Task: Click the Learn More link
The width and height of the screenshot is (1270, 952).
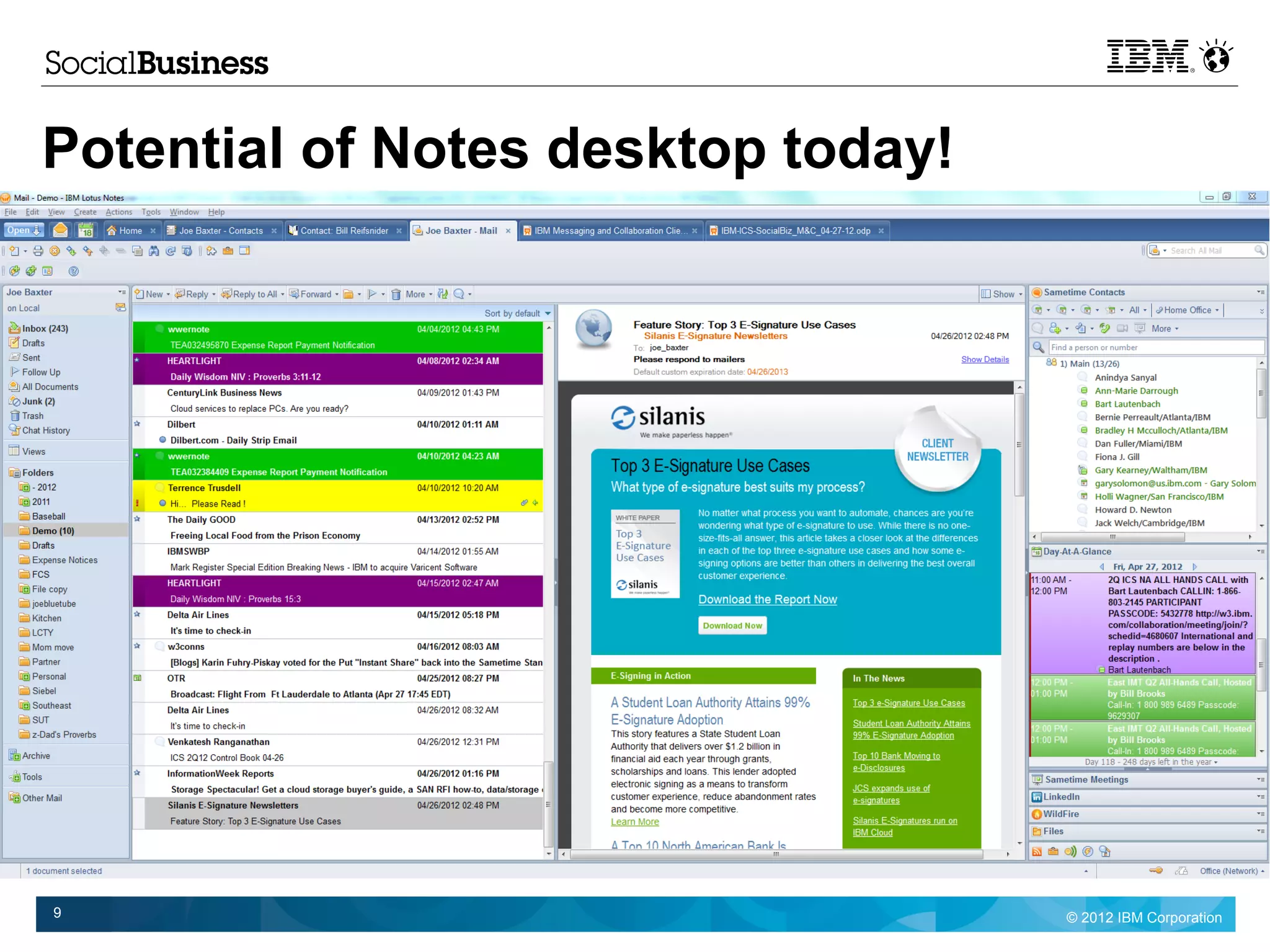Action: click(634, 822)
